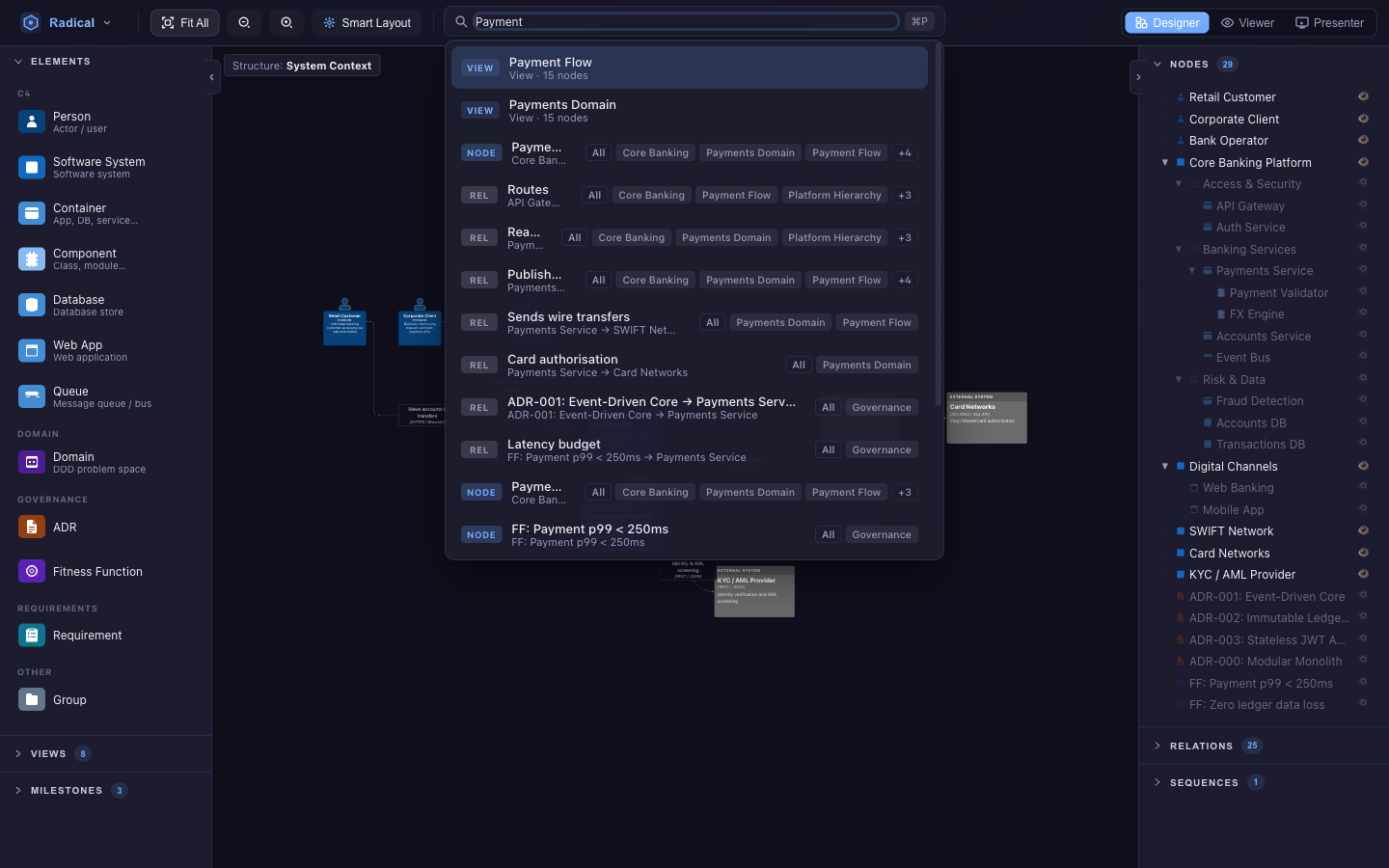Pick the Container element icon

pyautogui.click(x=32, y=213)
